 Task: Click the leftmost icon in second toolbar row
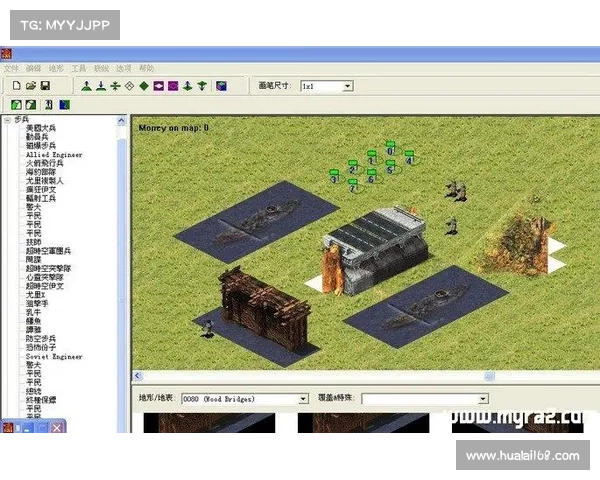16,103
